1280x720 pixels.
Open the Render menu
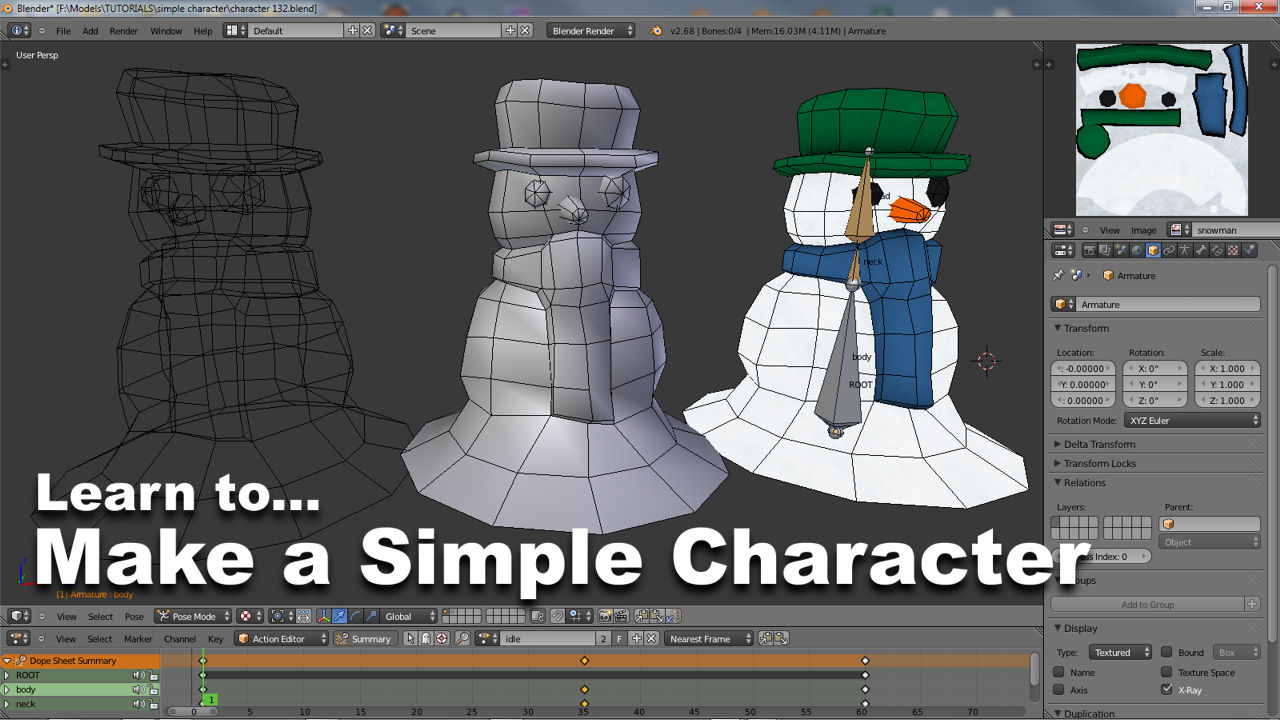(124, 31)
